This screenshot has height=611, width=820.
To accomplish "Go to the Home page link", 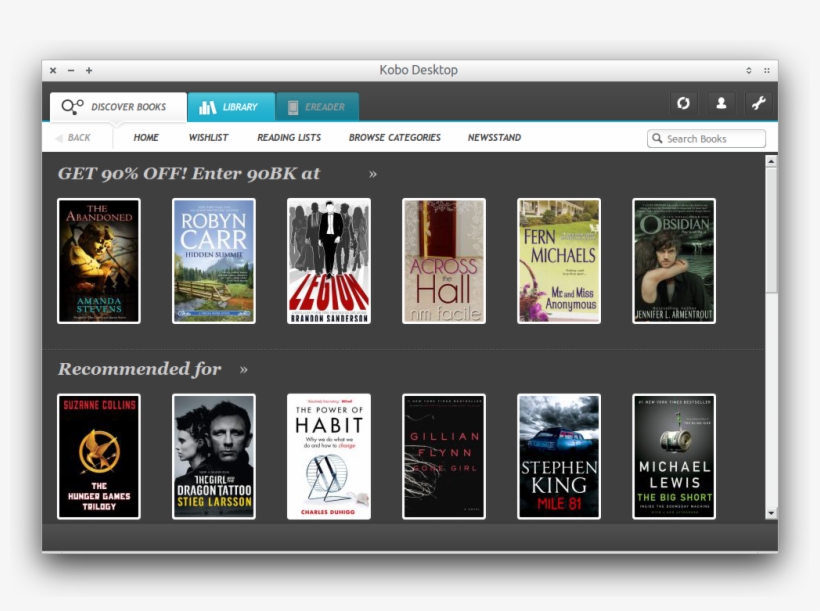I will (x=146, y=138).
